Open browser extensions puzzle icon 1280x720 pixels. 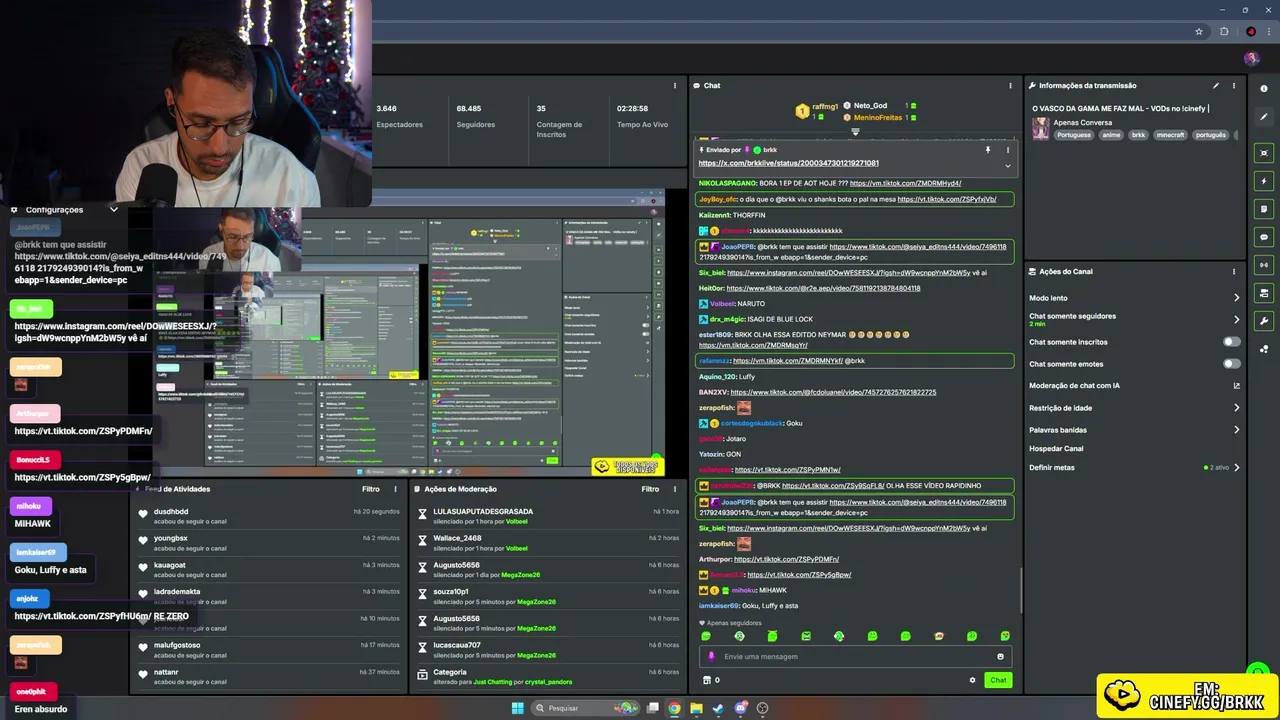click(1224, 31)
